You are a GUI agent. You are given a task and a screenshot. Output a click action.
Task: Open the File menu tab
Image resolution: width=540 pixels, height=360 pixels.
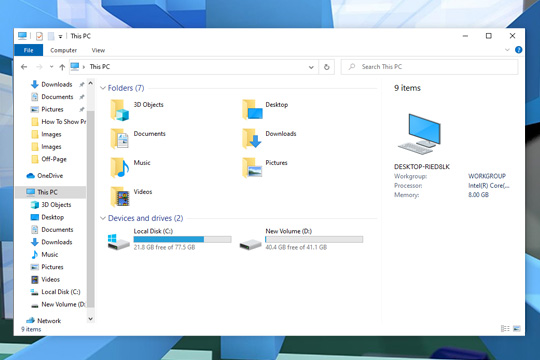29,50
